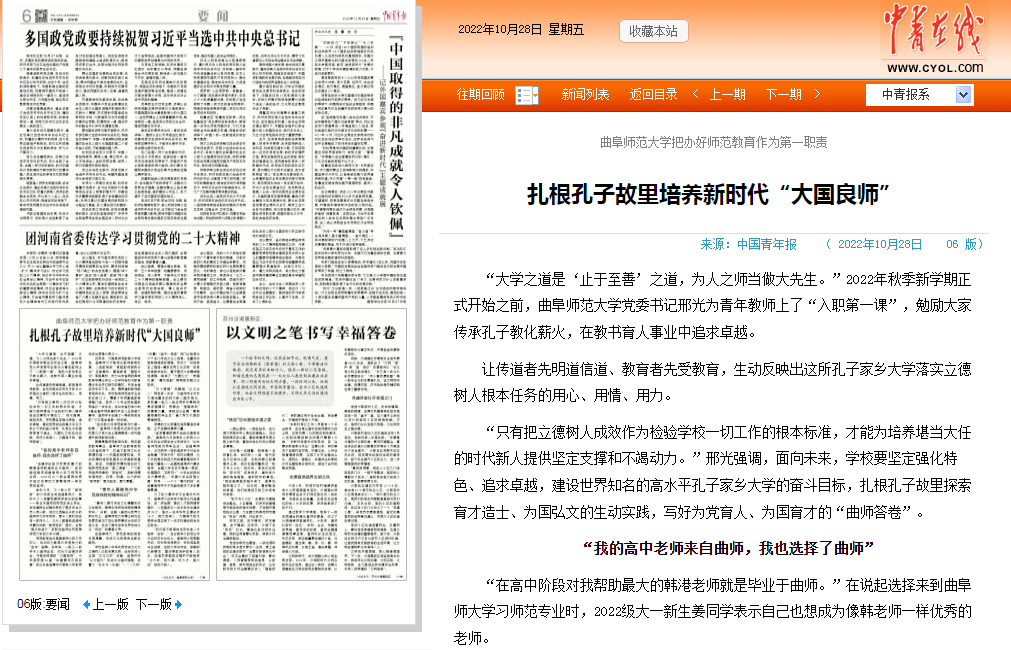
Task: Click the 中国青年报 source link
Action: click(x=767, y=244)
